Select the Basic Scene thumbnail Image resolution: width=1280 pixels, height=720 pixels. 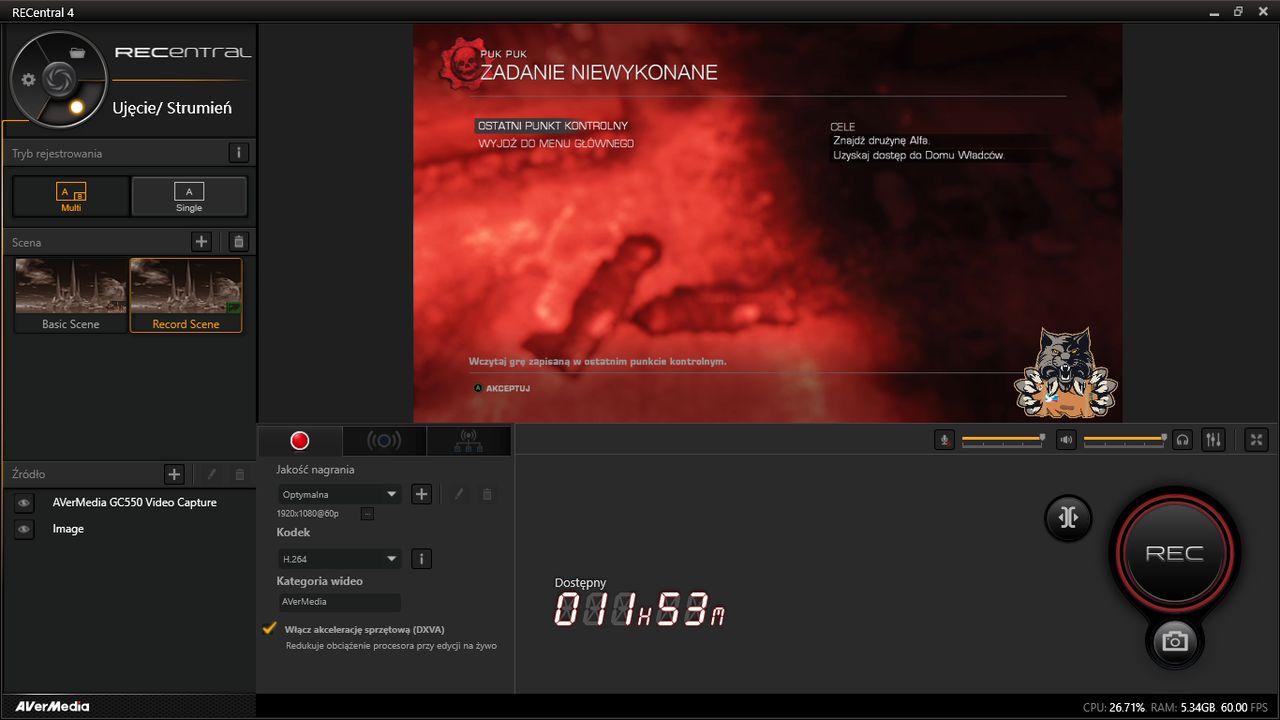(71, 295)
